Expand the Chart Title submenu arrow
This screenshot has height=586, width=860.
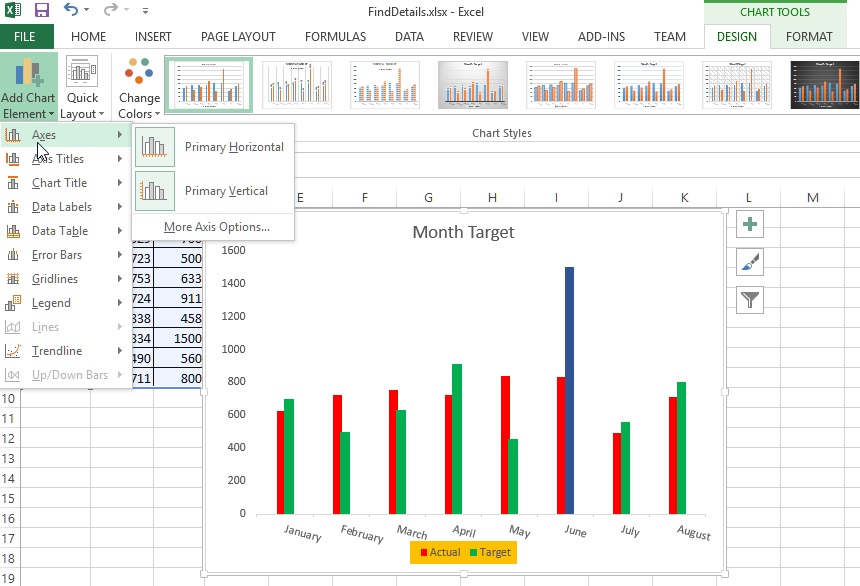120,183
